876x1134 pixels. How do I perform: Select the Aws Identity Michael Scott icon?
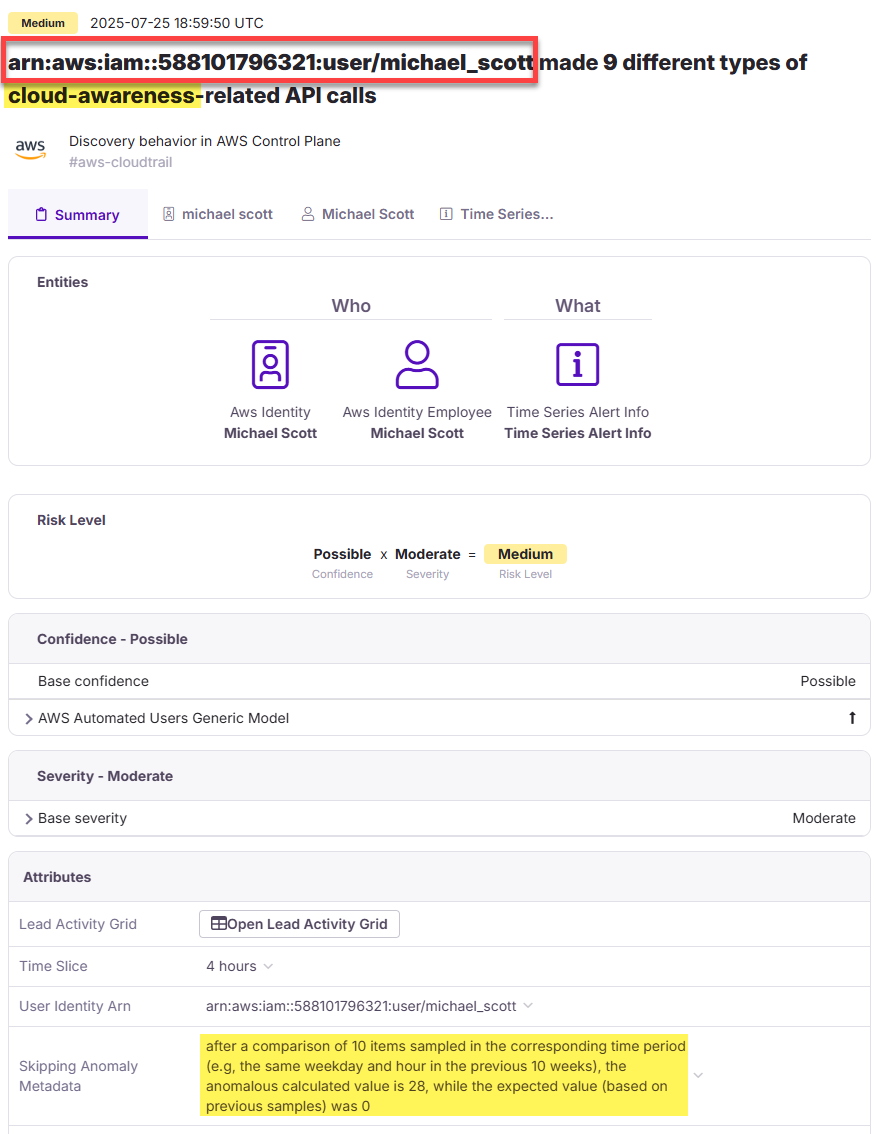pos(270,364)
